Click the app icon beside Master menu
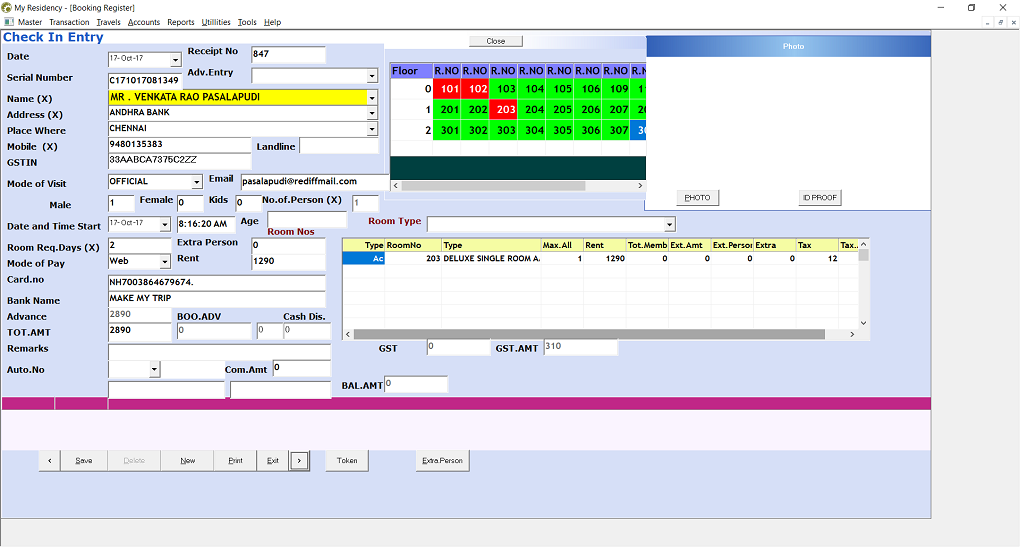Viewport: 1020px width, 547px height. pos(8,22)
